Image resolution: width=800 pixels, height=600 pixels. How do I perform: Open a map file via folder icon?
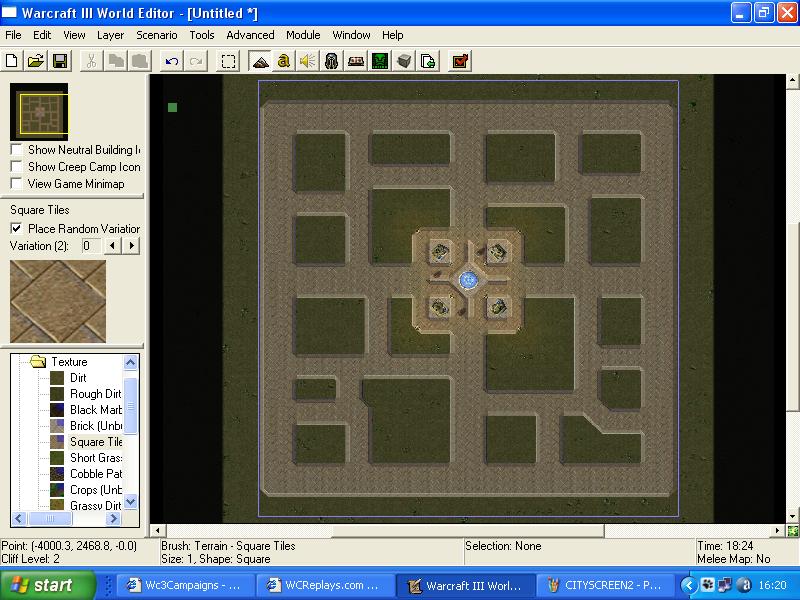click(35, 61)
